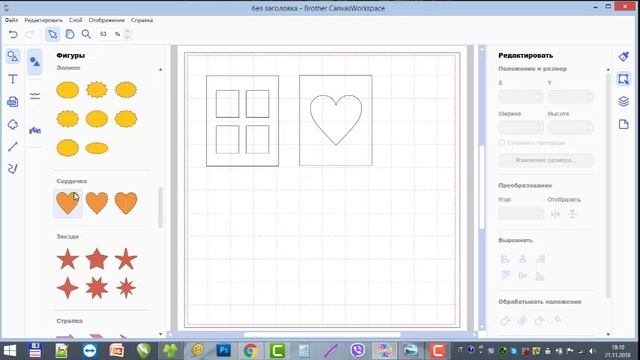Click the flip vertical icon
Image resolution: width=640 pixels, height=360 pixels.
click(572, 214)
